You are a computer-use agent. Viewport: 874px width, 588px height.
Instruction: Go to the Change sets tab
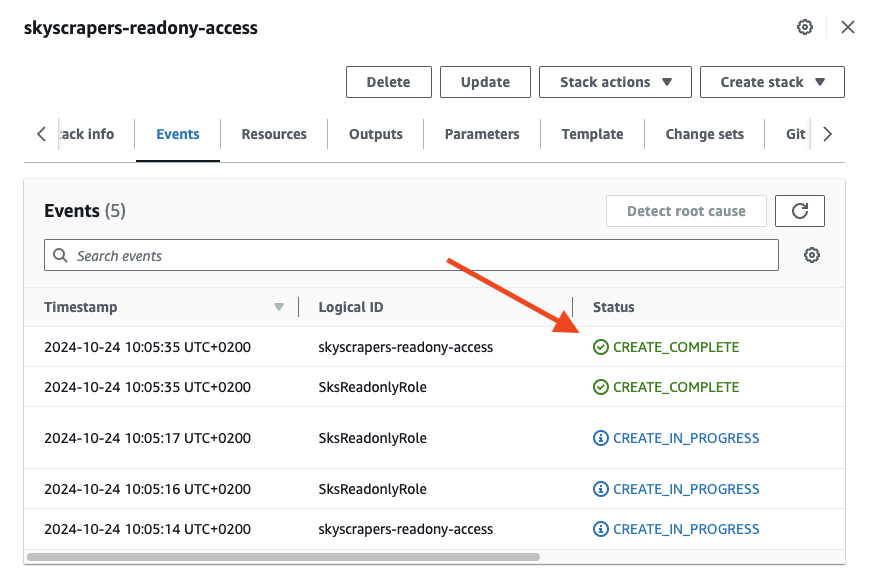coord(704,134)
